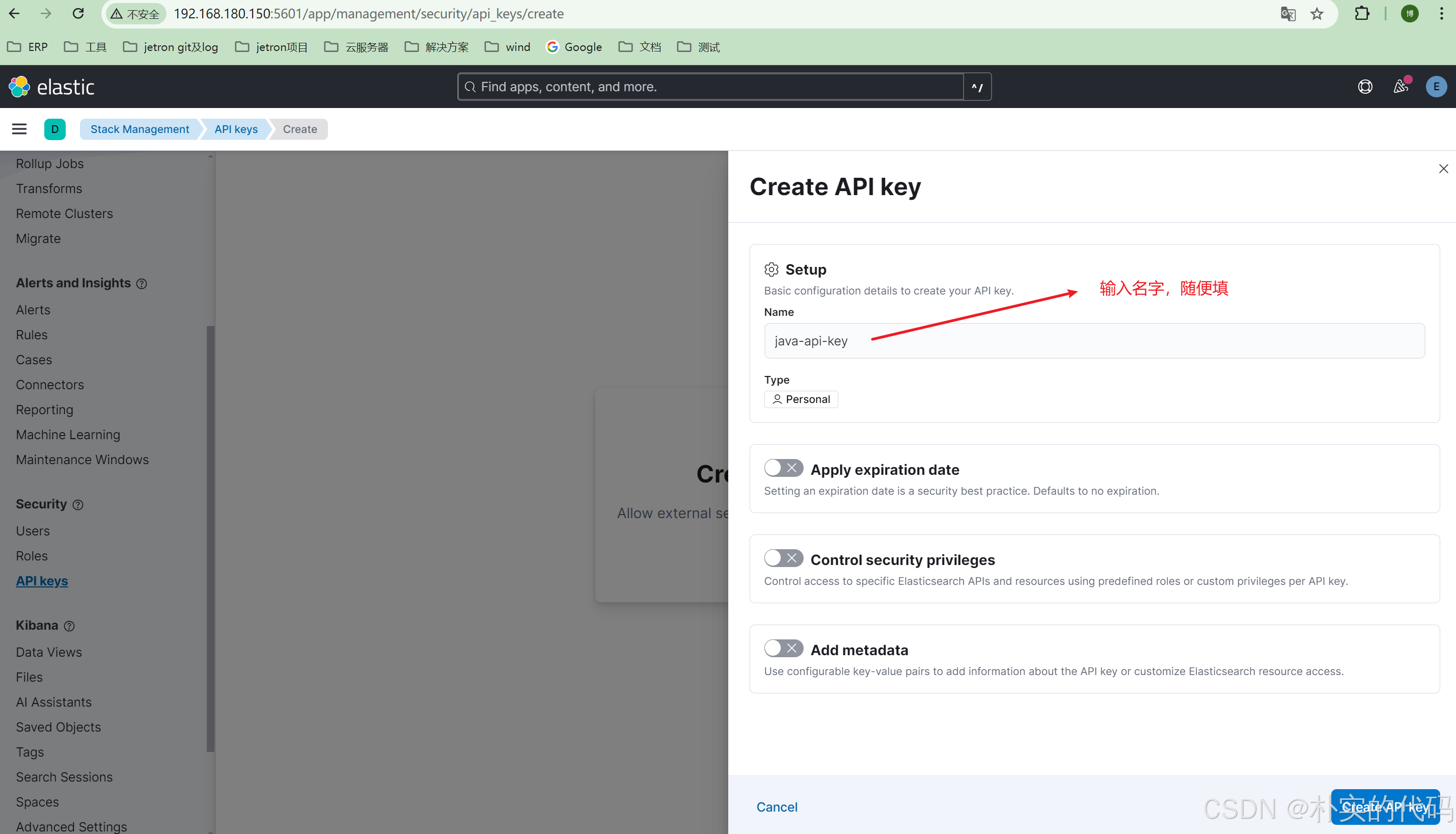Open Roles in the Security section

[x=32, y=556]
